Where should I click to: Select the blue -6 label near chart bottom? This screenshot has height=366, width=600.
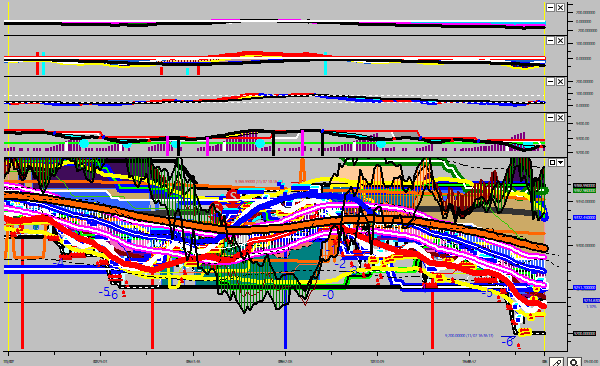pyautogui.click(x=507, y=341)
